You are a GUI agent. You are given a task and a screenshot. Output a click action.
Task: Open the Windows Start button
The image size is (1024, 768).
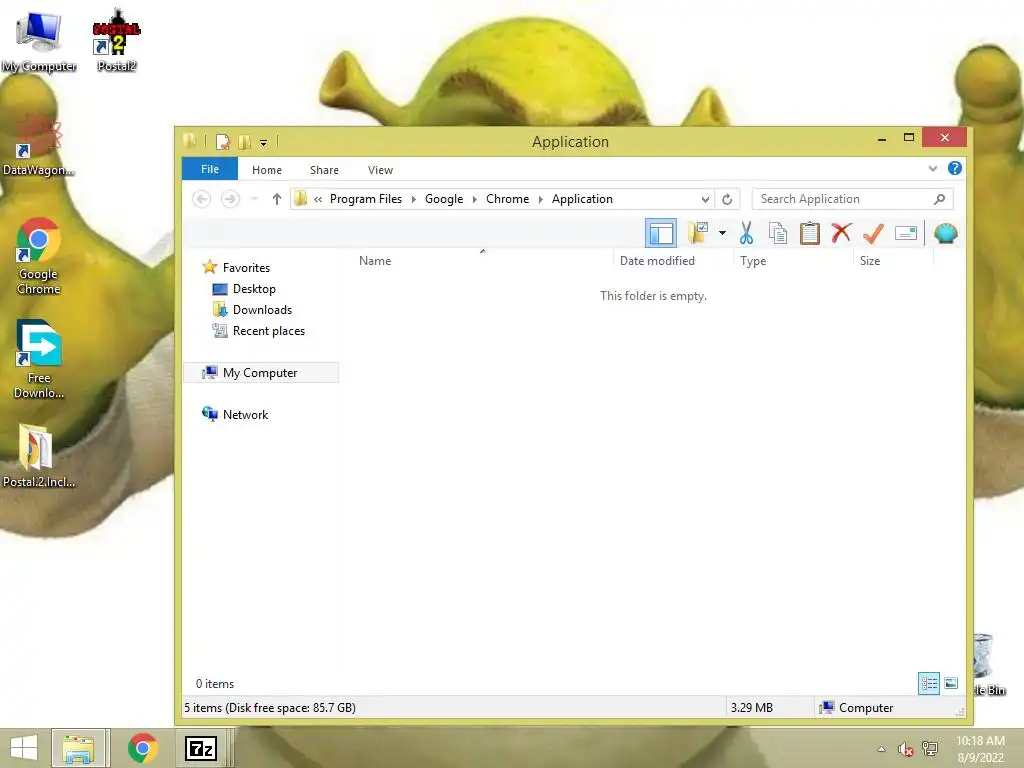[24, 748]
